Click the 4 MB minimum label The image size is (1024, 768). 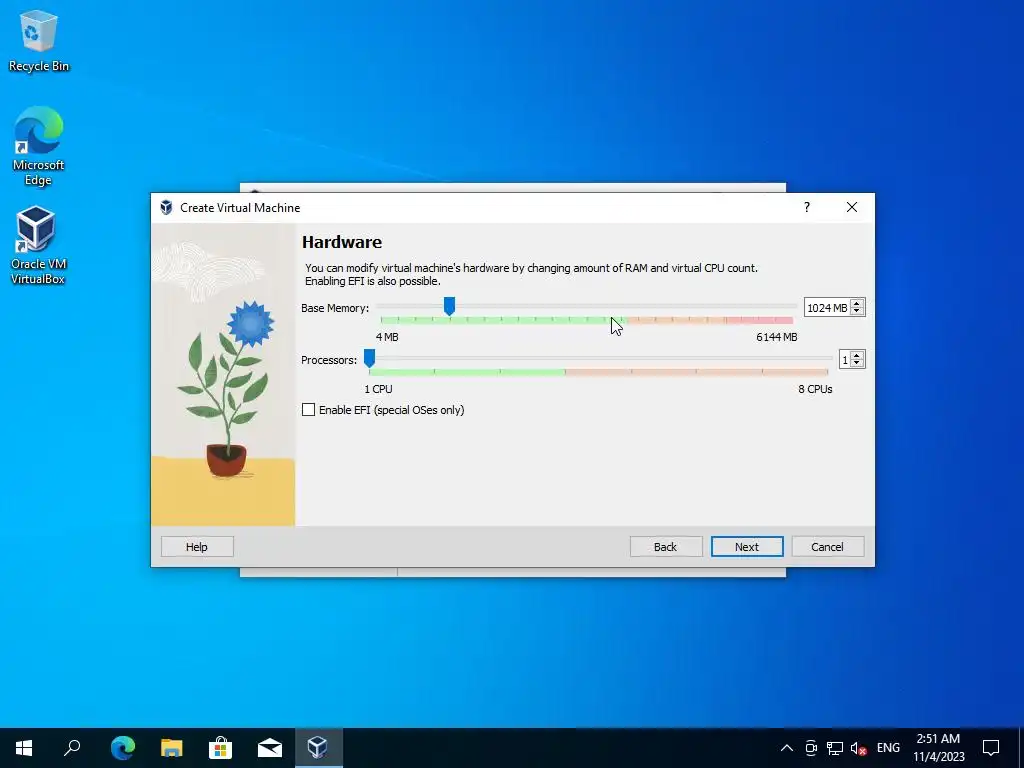coord(387,337)
